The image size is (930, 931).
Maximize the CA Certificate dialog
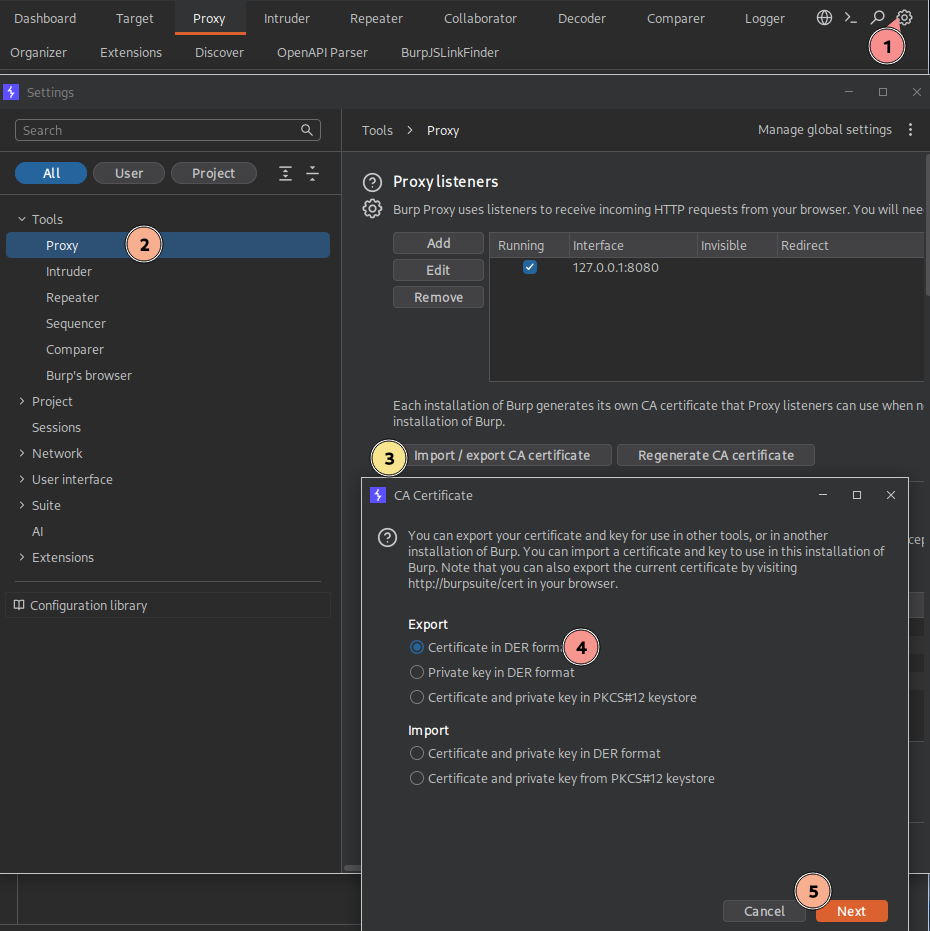pos(856,495)
